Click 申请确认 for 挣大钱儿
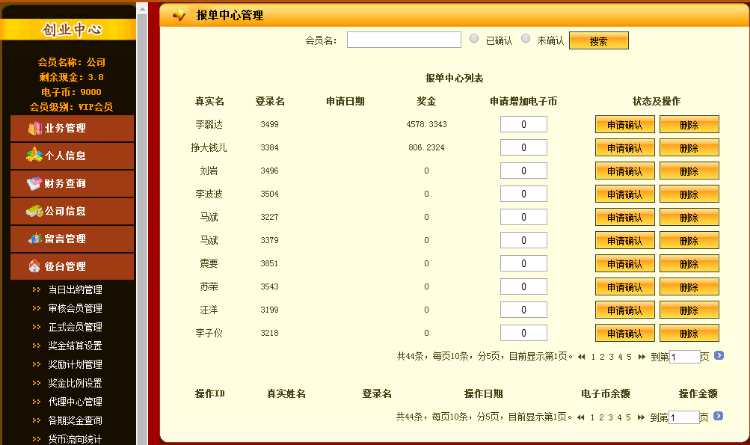Viewport: 750px width, 445px height. [625, 148]
